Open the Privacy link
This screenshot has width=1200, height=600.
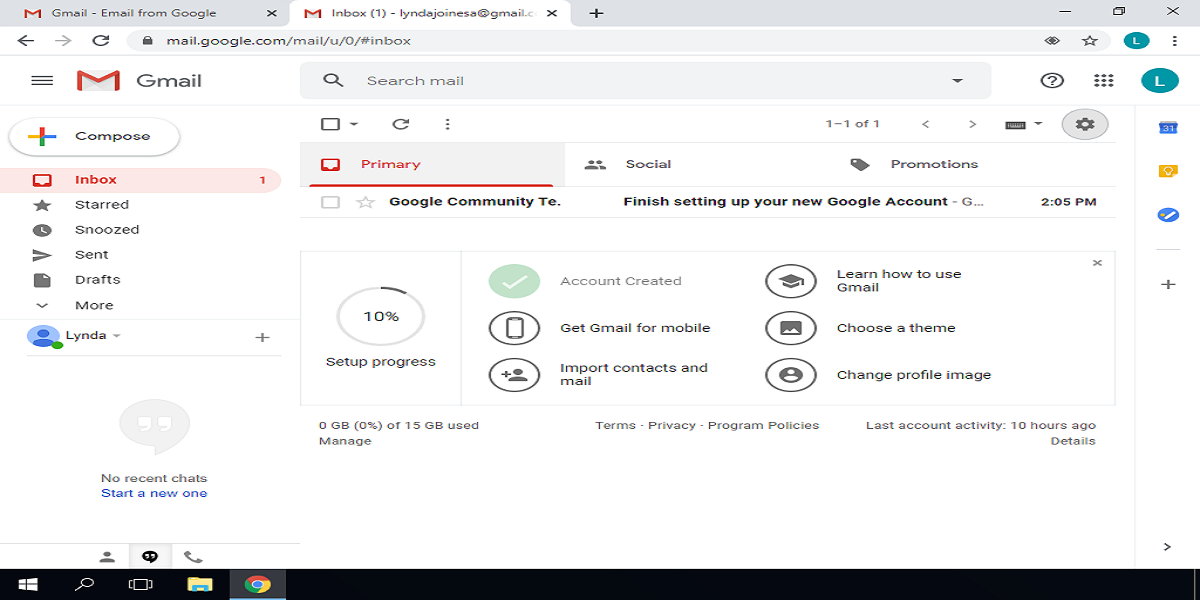pos(672,425)
